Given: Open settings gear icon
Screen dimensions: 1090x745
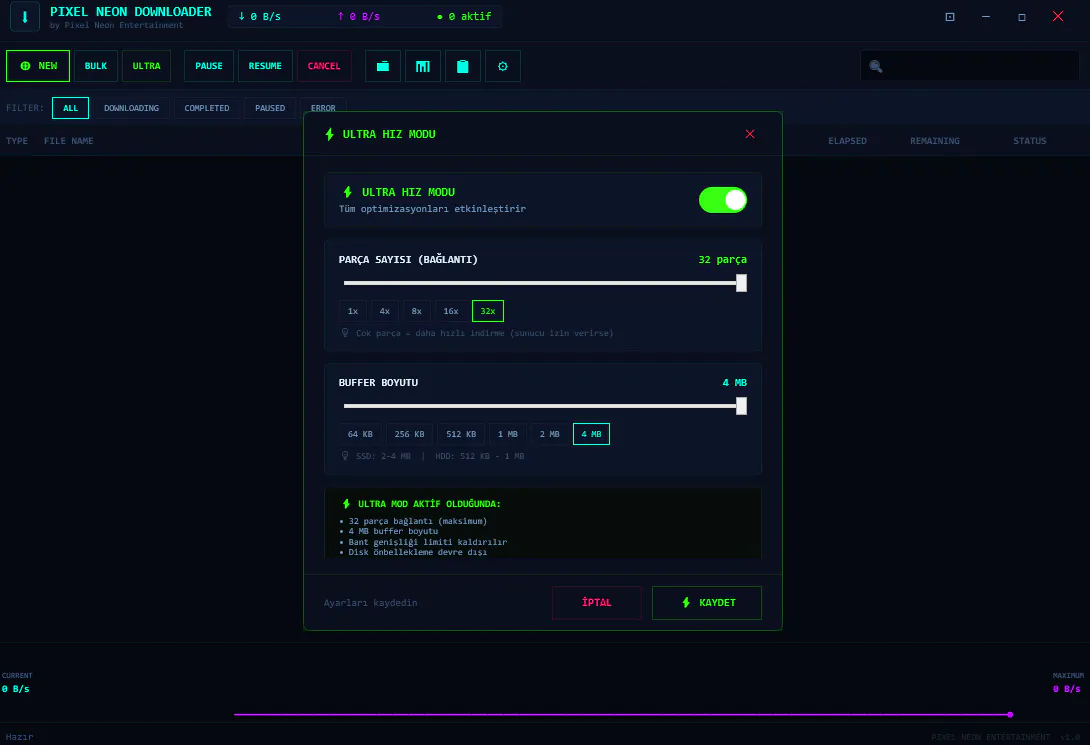Looking at the screenshot, I should pos(503,66).
